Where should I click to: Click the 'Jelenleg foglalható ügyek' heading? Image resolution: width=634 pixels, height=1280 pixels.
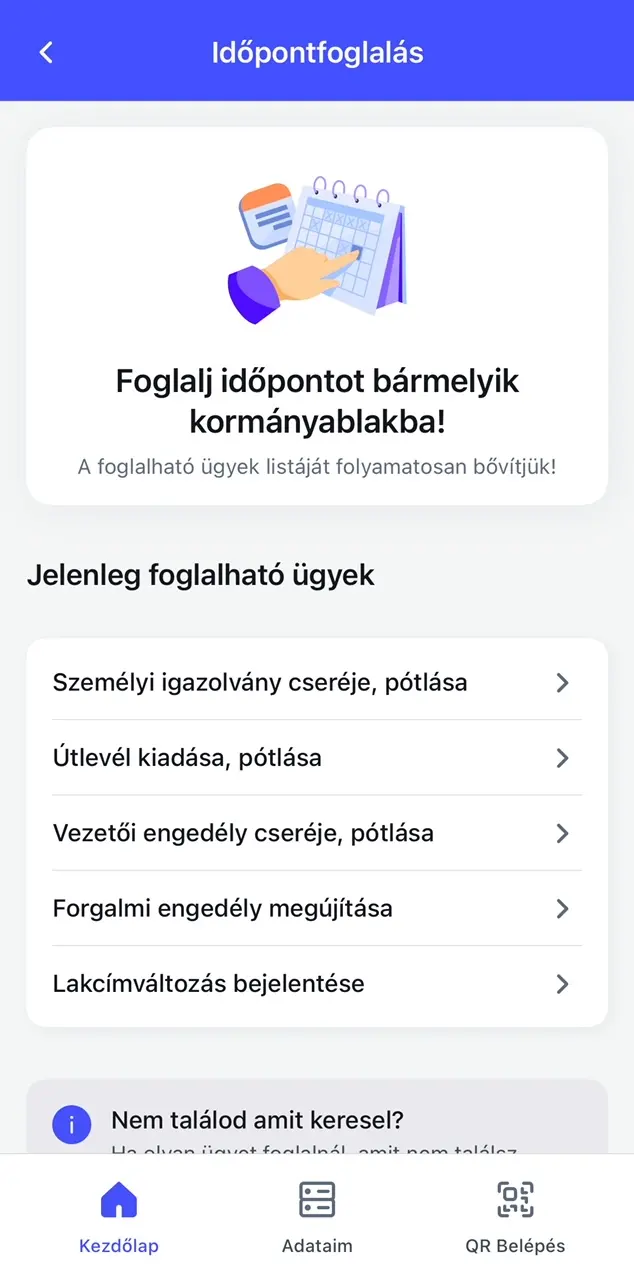(200, 575)
